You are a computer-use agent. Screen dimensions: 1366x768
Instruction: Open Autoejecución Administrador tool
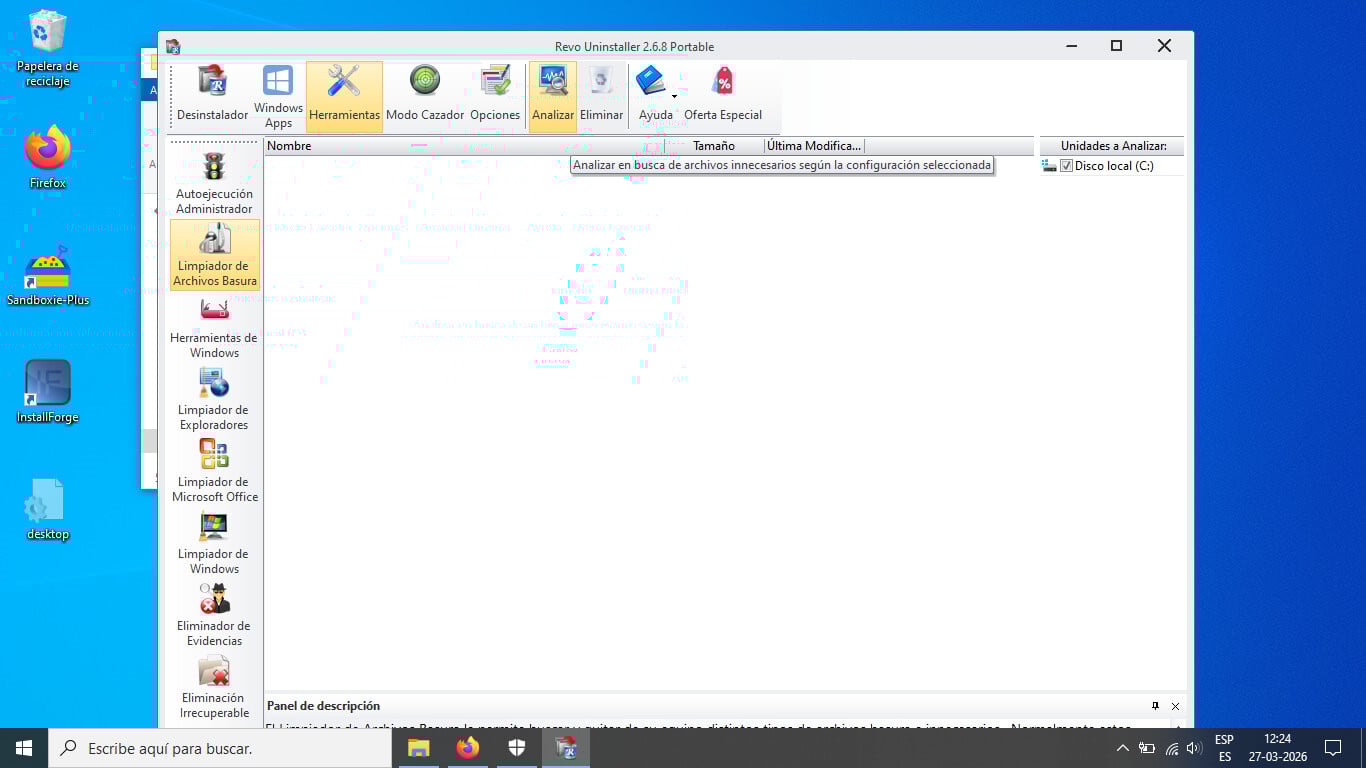[214, 184]
